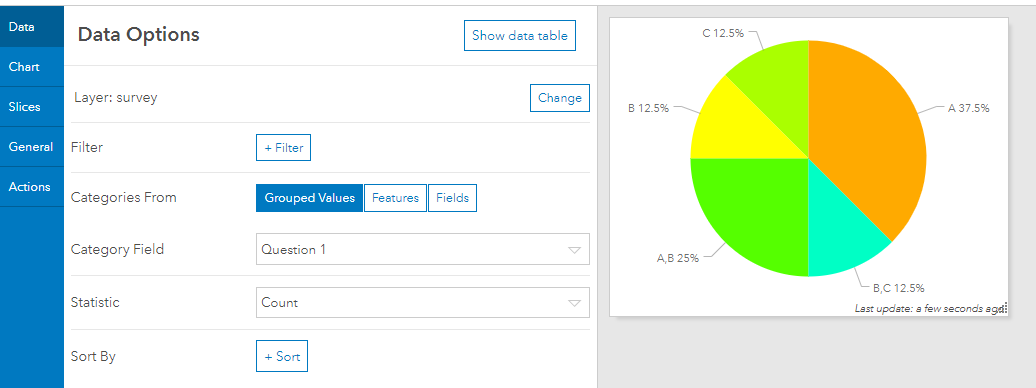This screenshot has height=388, width=1036.
Task: Open the Category Field dropdown arrow
Action: pyautogui.click(x=574, y=250)
